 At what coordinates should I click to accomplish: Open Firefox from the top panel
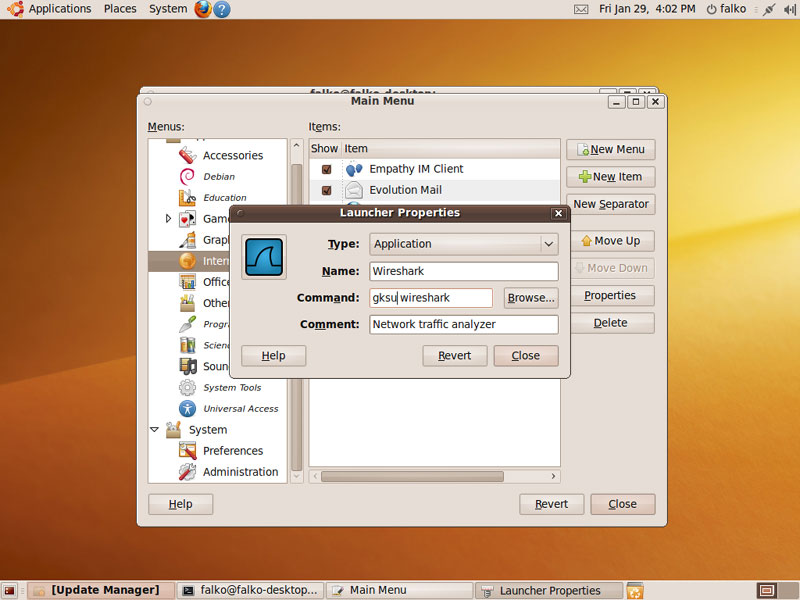click(203, 9)
